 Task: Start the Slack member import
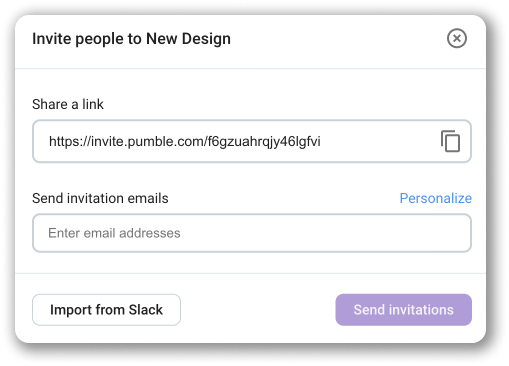click(x=106, y=310)
